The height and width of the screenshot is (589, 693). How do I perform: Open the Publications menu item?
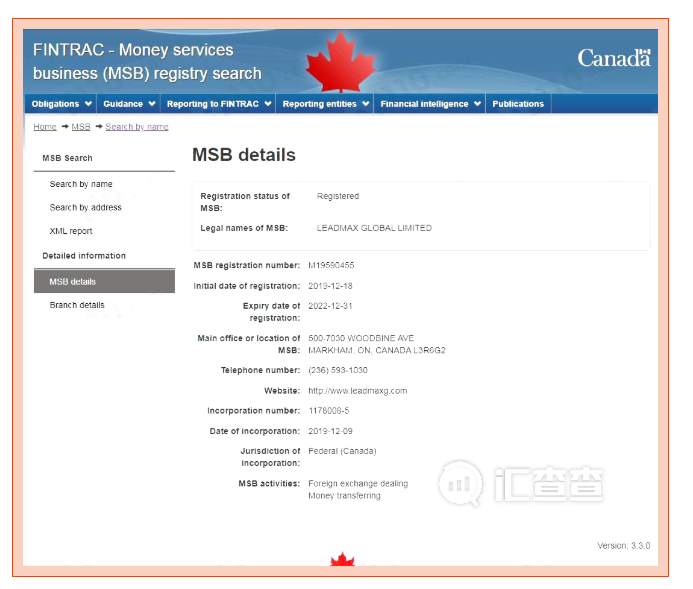[518, 104]
